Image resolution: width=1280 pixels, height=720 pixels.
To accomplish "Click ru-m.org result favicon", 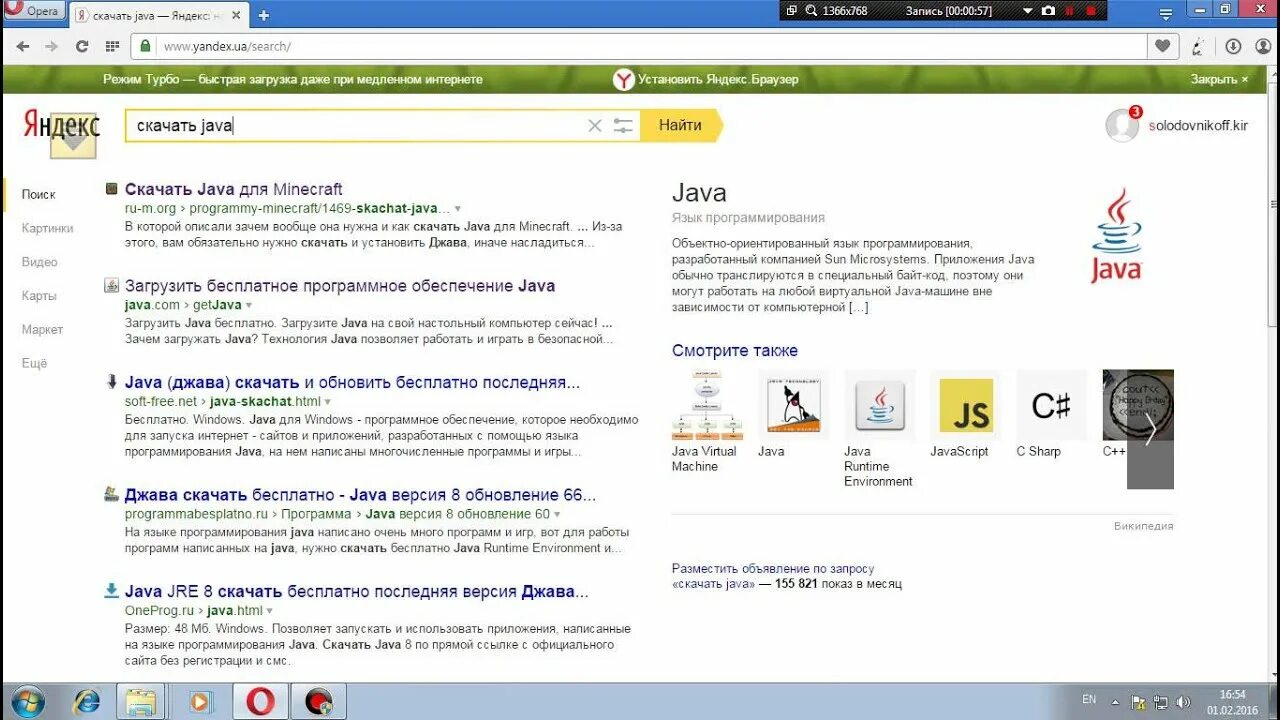I will [111, 188].
